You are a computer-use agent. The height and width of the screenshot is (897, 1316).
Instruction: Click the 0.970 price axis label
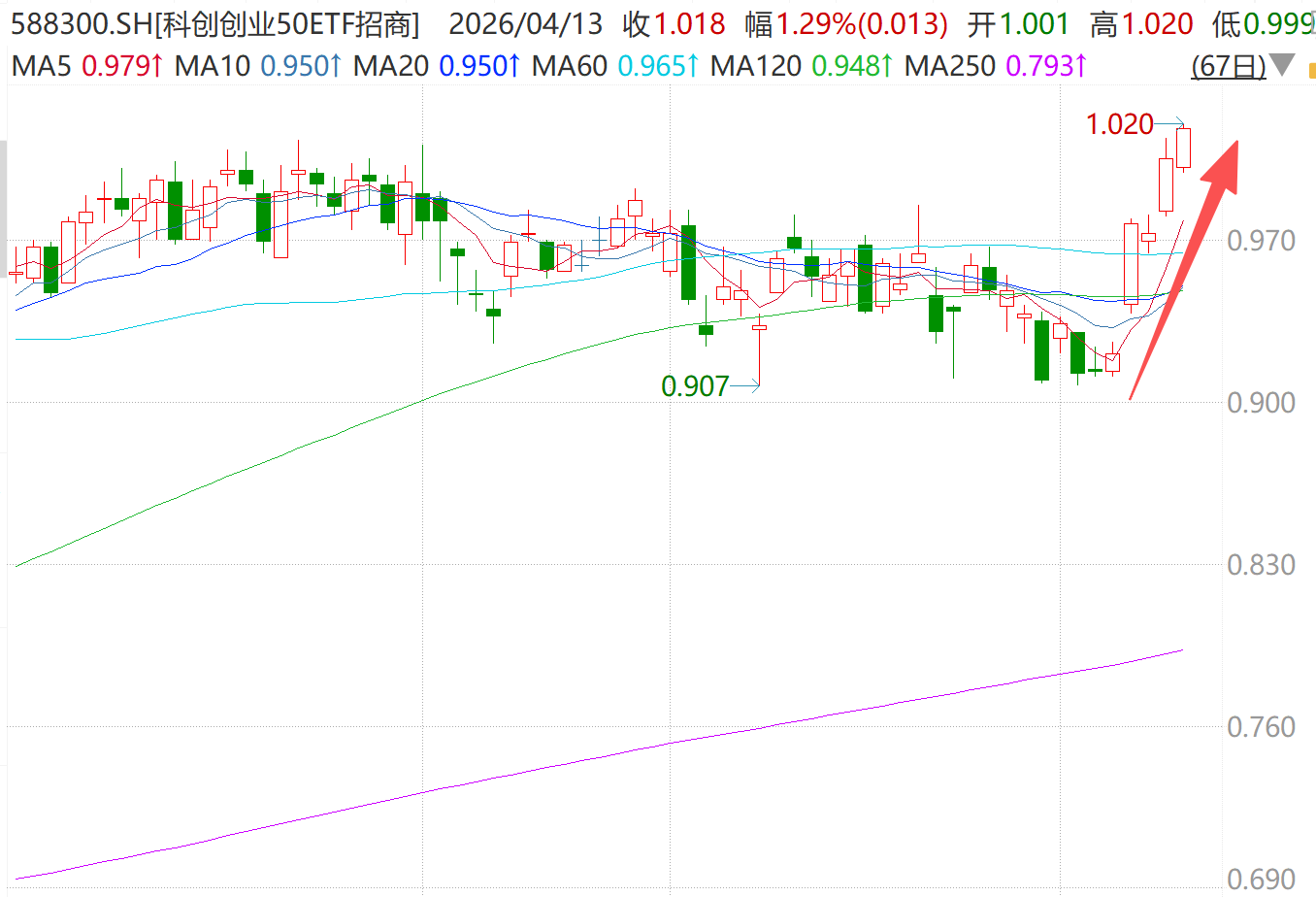tap(1261, 241)
